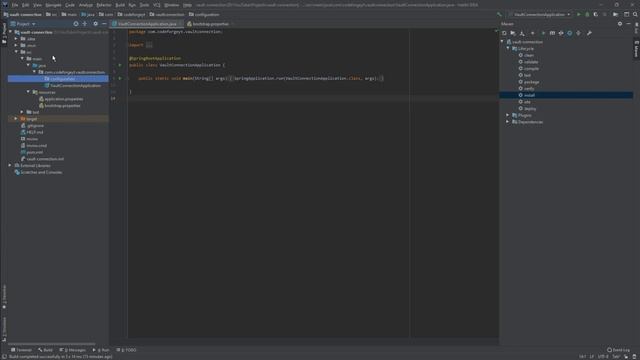
Task: Open the Messages tool window
Action: [x=73, y=350]
